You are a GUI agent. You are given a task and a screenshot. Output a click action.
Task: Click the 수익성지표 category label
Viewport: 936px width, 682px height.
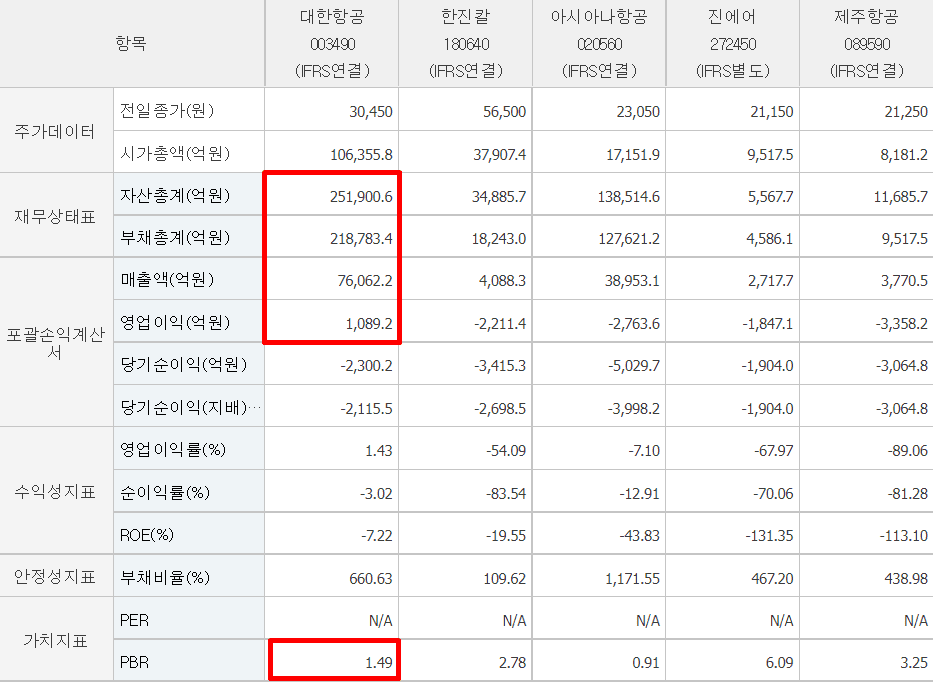pos(54,492)
